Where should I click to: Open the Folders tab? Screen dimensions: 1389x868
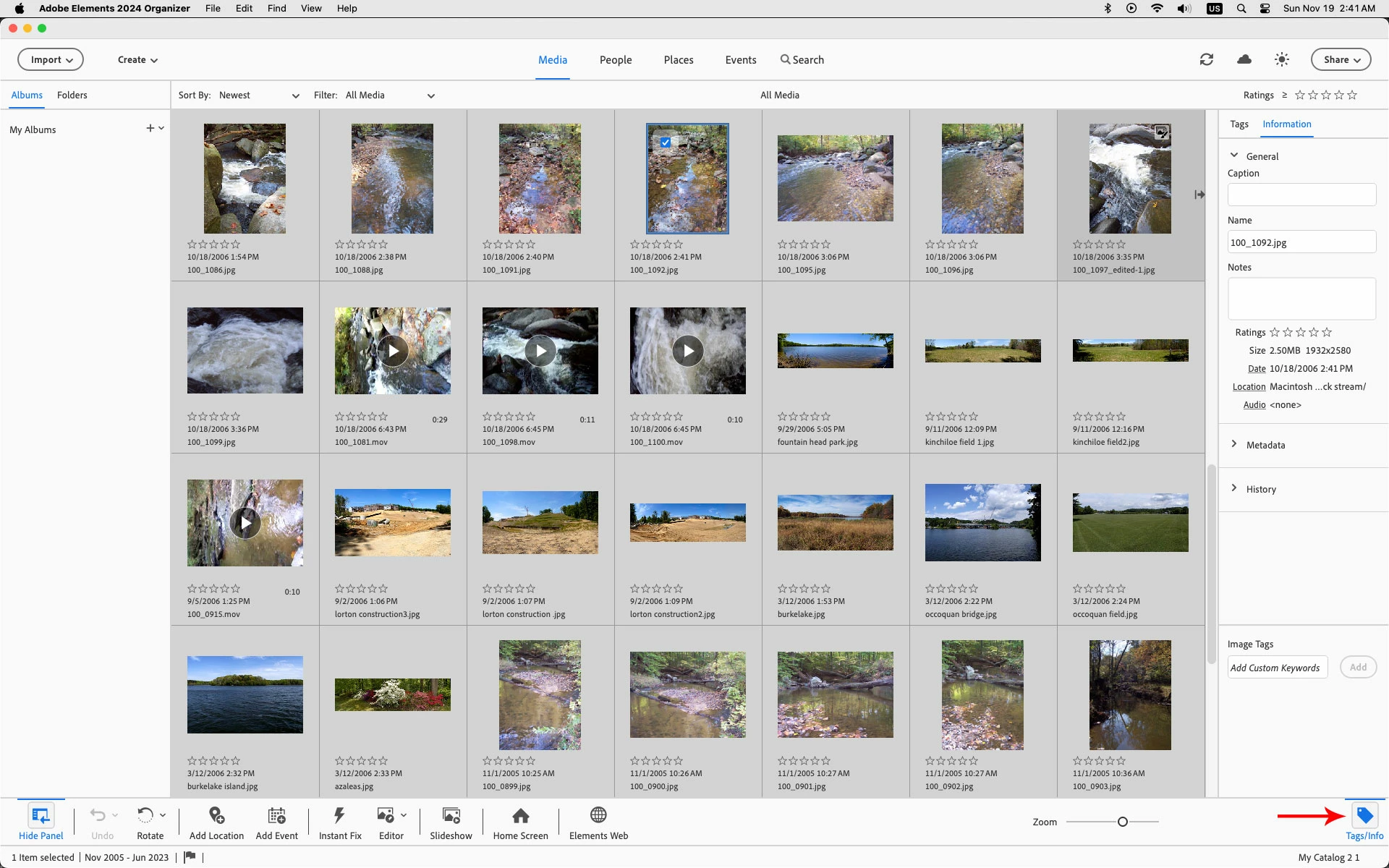[x=72, y=95]
